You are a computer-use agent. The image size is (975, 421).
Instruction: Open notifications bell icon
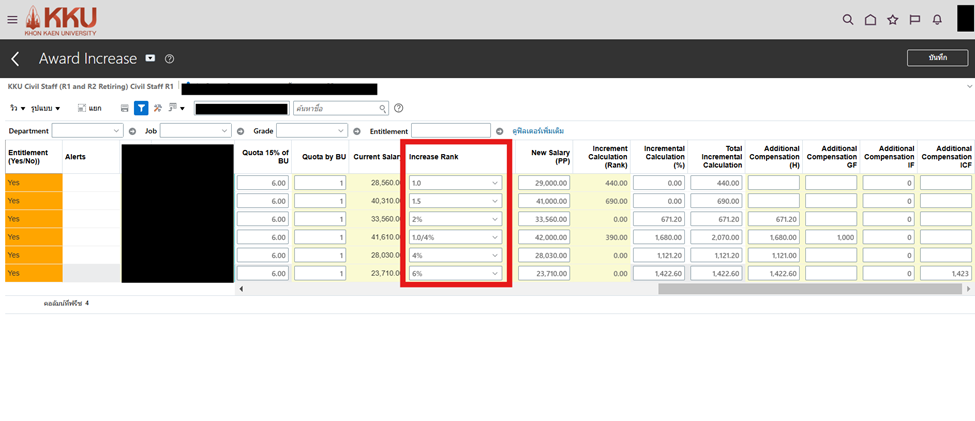coord(937,19)
